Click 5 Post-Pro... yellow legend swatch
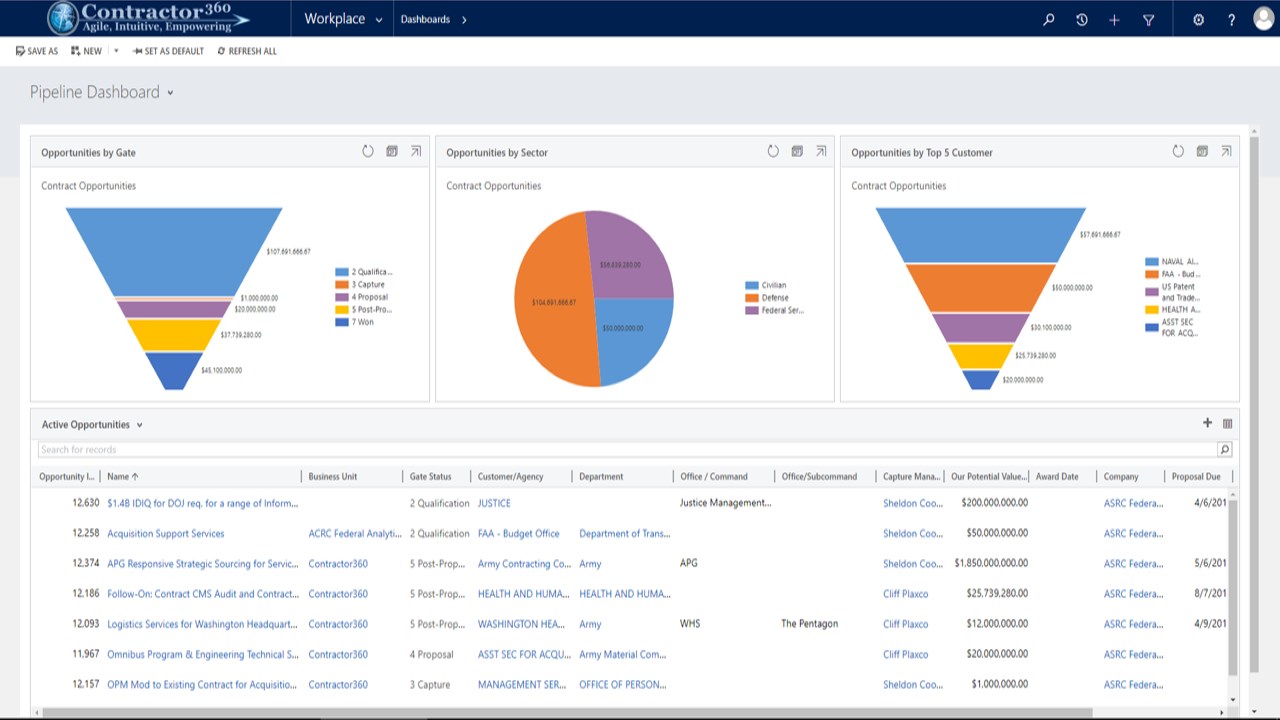Screen dimensions: 1280x720 [x=342, y=310]
